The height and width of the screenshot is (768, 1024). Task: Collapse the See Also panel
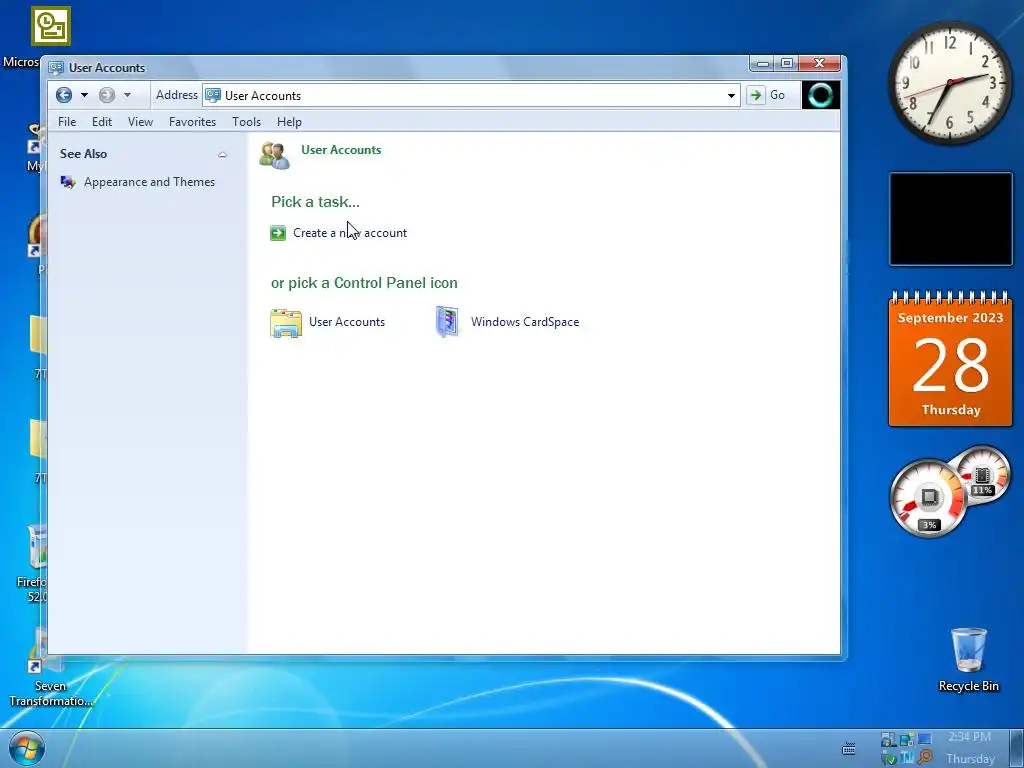(x=222, y=155)
